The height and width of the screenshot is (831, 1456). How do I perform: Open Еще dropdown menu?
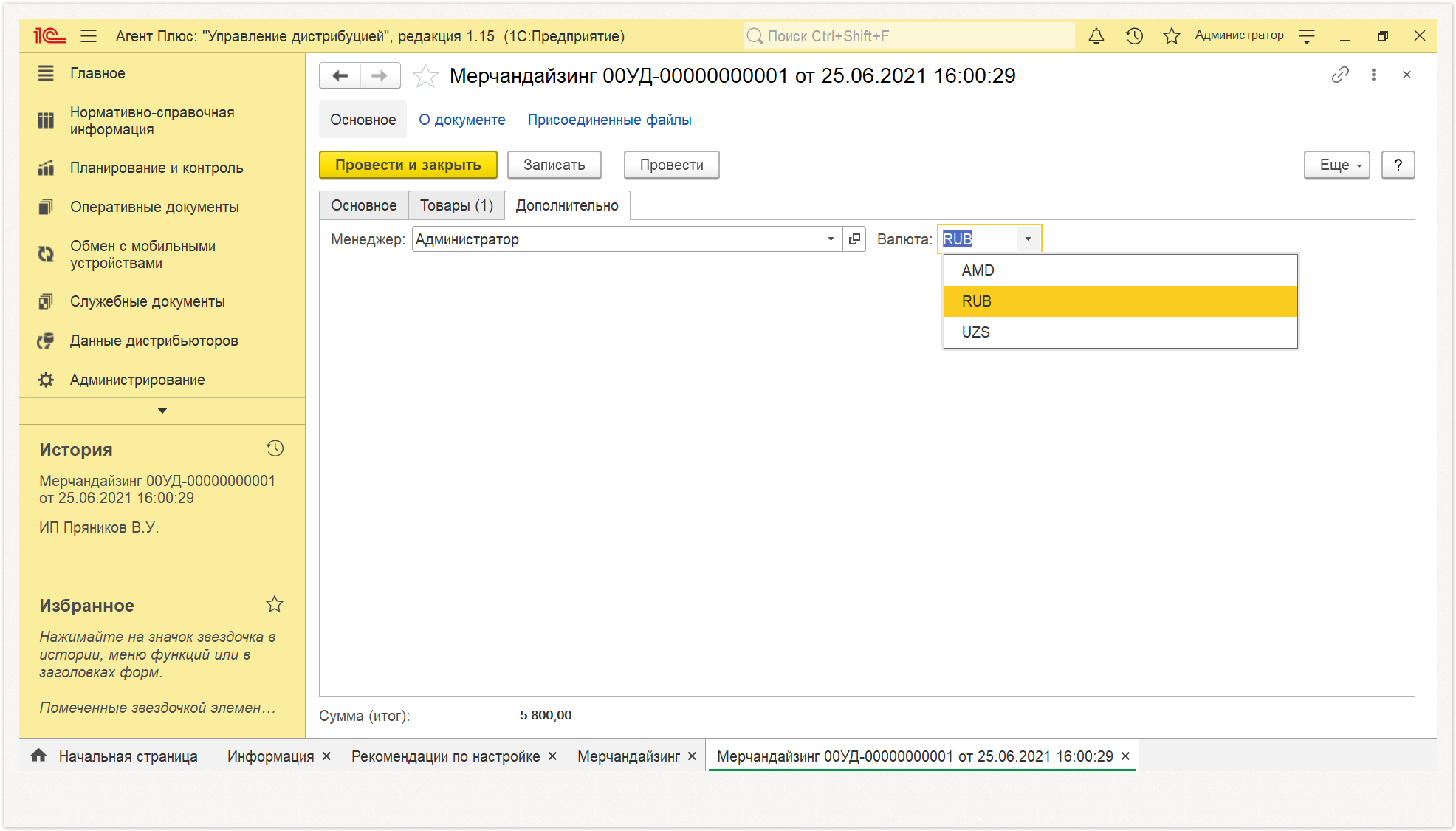tap(1337, 165)
